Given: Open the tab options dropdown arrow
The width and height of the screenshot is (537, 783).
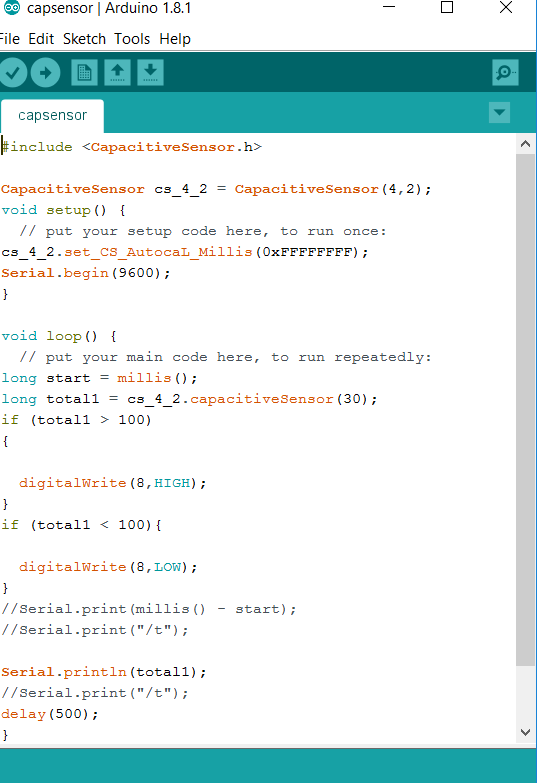Looking at the screenshot, I should click(500, 112).
